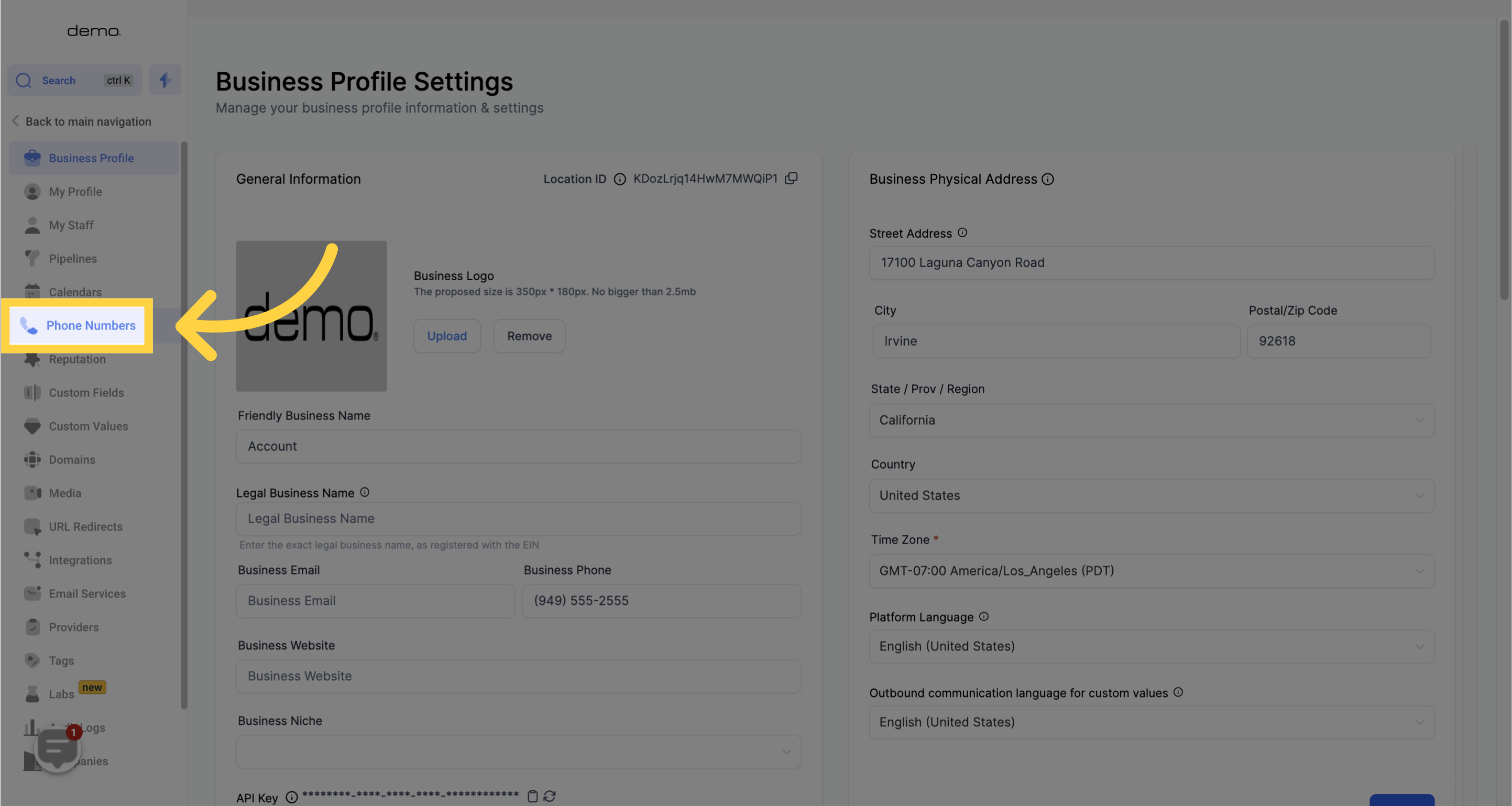The height and width of the screenshot is (806, 1512).
Task: Click the API Key info icon
Action: (291, 797)
